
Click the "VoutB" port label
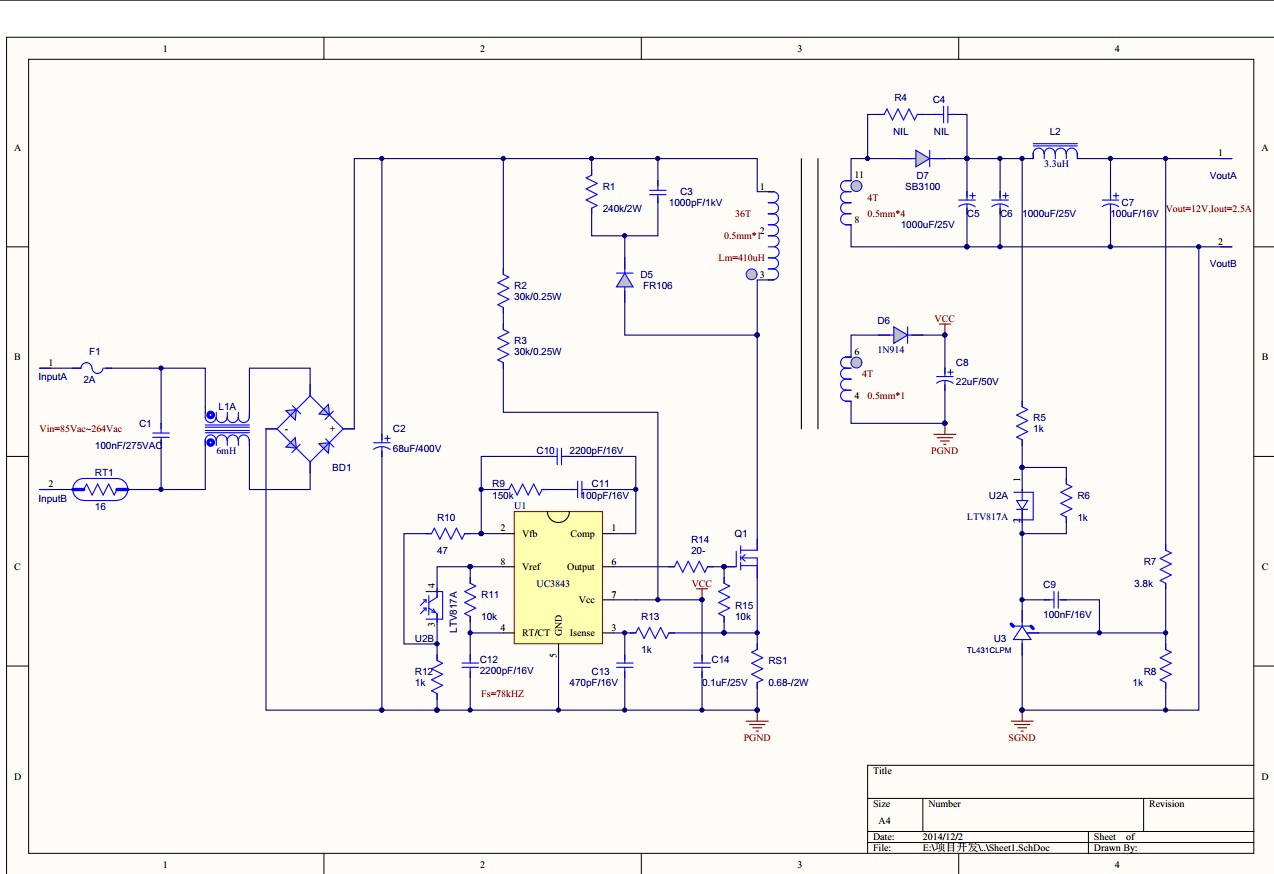click(1223, 264)
